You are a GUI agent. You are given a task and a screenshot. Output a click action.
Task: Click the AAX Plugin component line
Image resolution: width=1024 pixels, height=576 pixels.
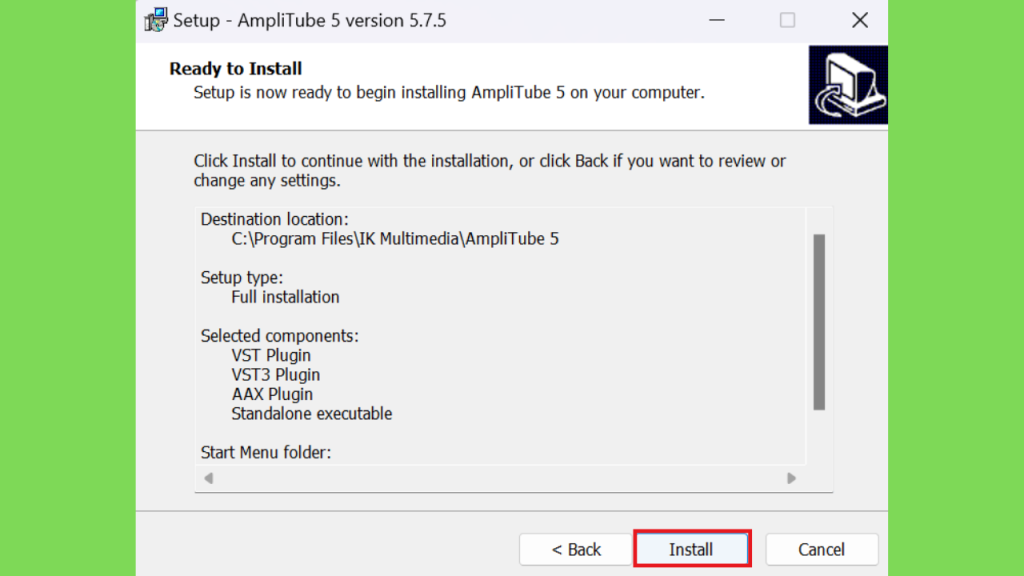272,394
